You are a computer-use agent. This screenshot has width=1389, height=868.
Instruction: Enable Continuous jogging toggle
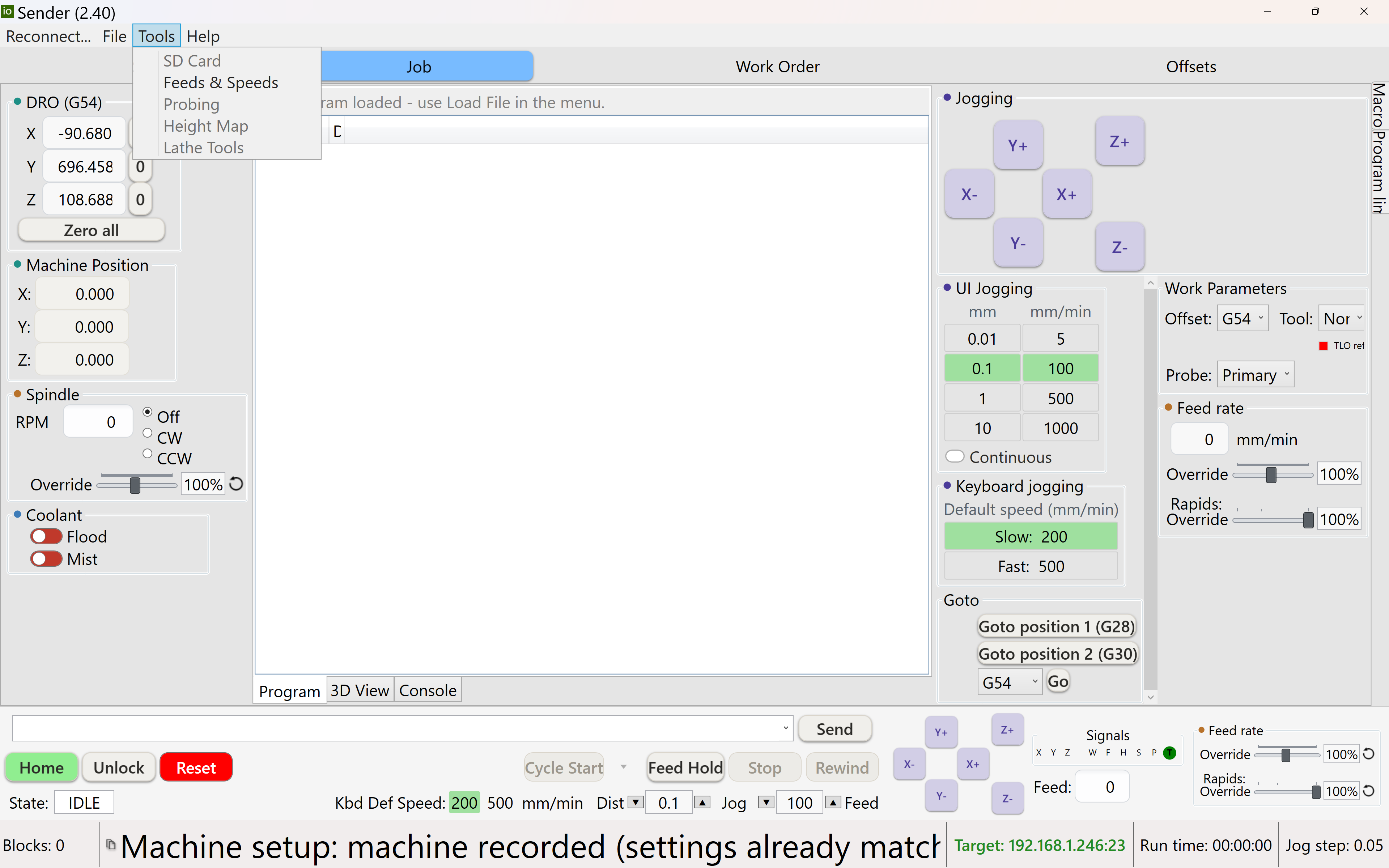tap(955, 456)
